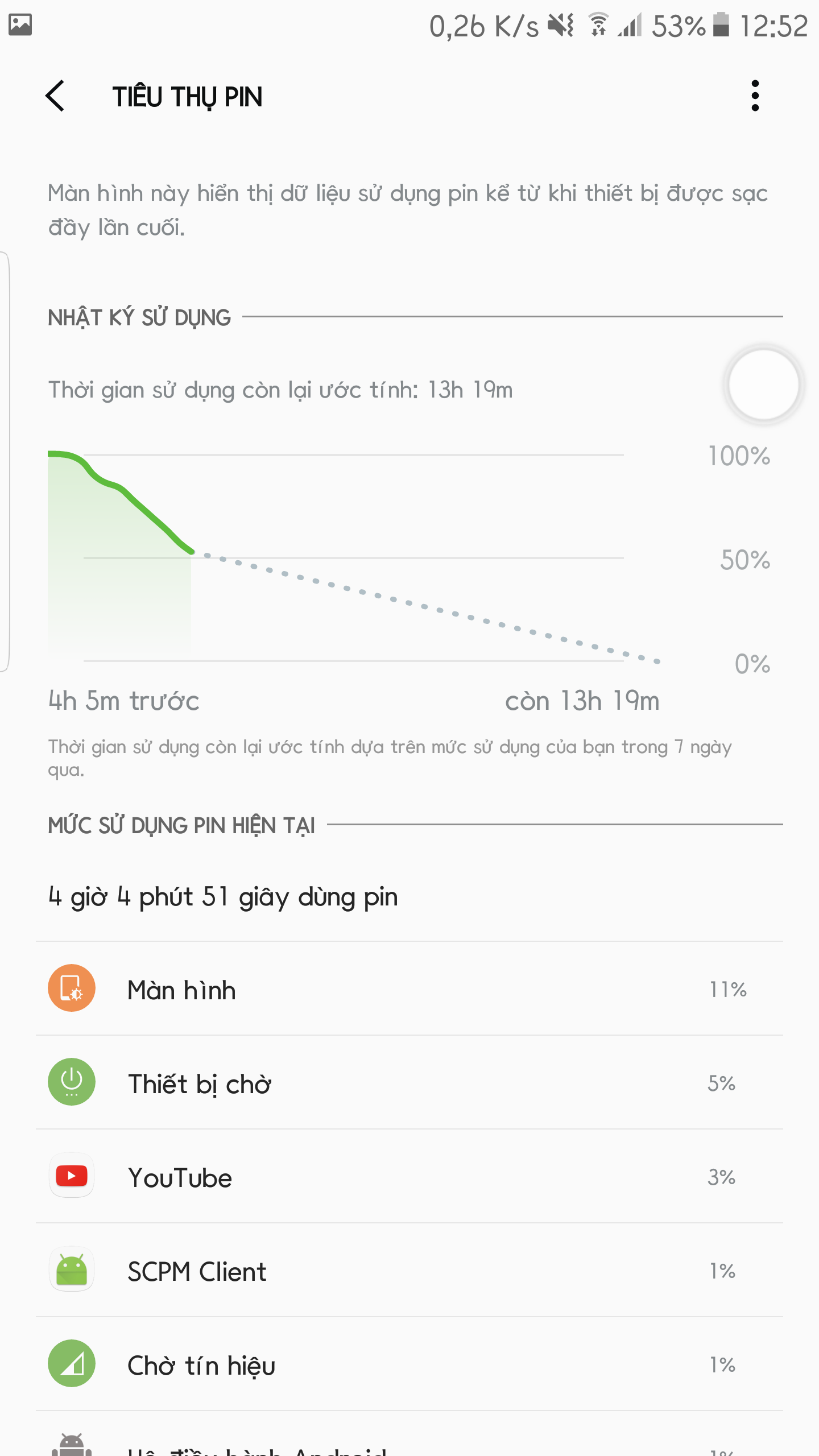Tap the battery icon in status bar
The width and height of the screenshot is (819, 1456).
pos(721,25)
